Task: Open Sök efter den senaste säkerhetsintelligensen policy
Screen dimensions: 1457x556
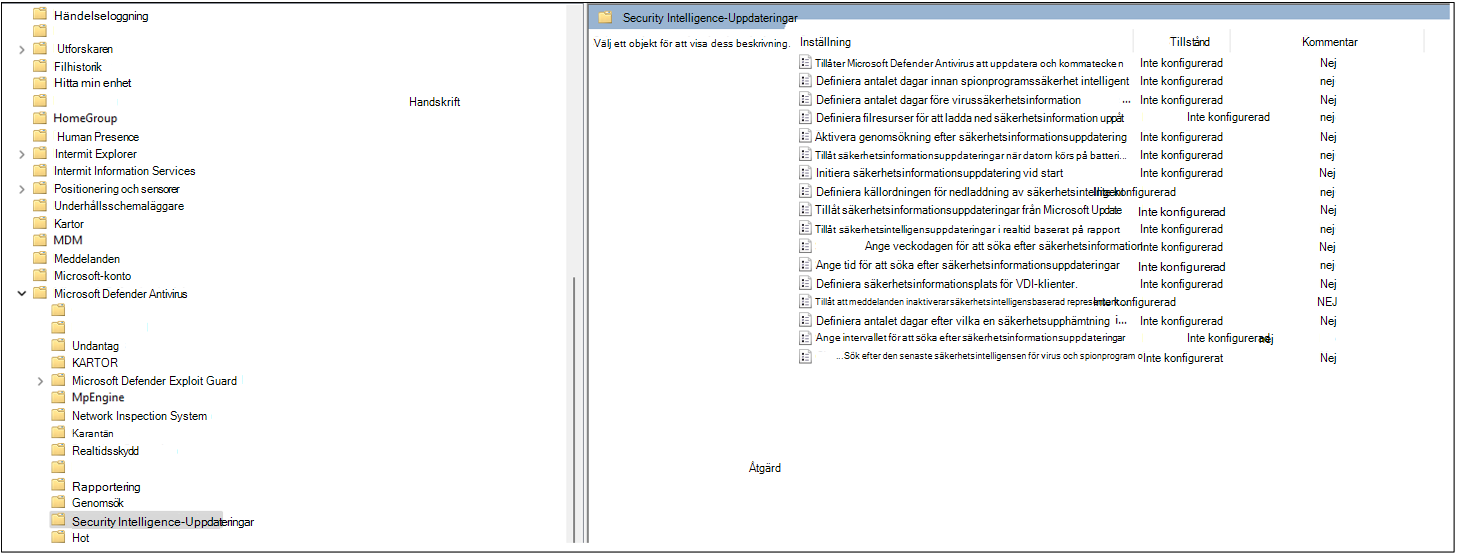Action: click(990, 357)
